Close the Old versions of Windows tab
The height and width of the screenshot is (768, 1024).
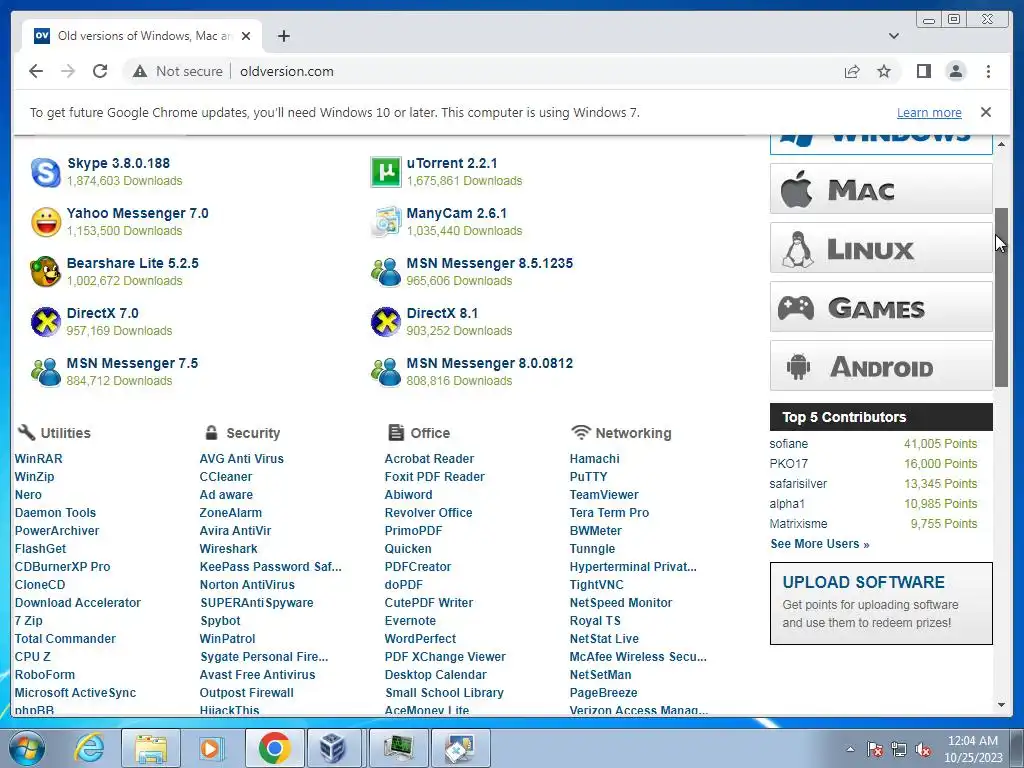click(246, 36)
